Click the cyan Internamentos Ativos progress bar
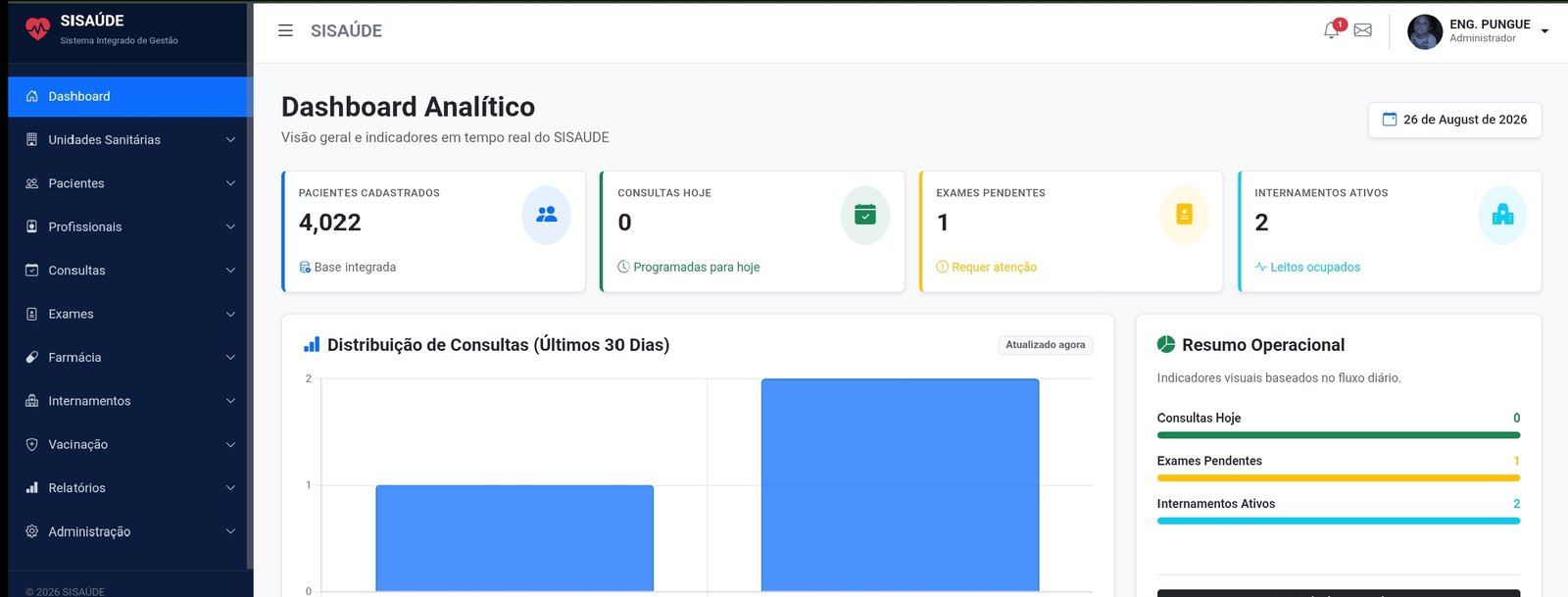This screenshot has height=597, width=1568. (x=1338, y=521)
